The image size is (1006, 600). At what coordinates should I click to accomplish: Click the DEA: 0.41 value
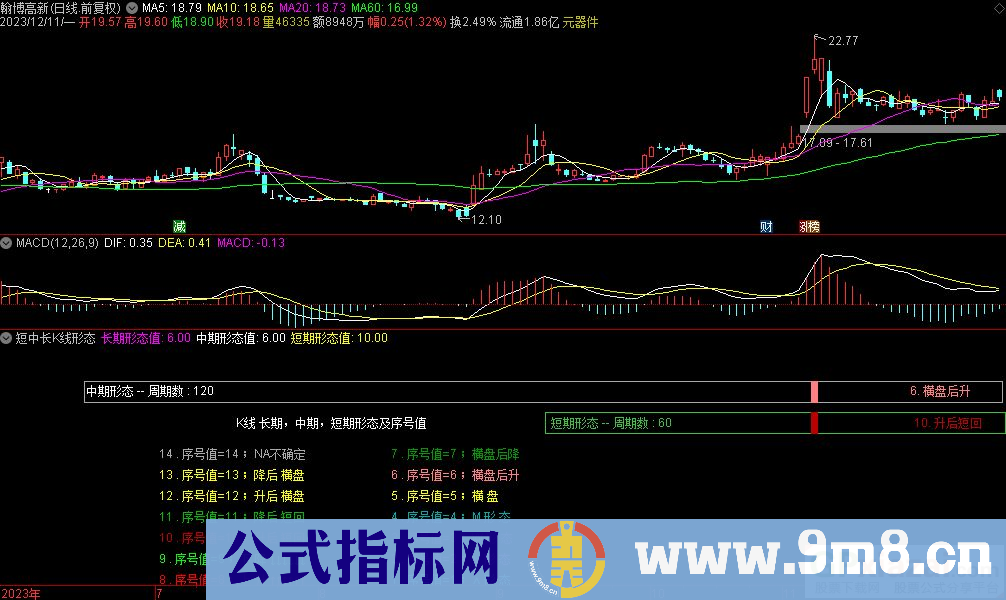(184, 243)
